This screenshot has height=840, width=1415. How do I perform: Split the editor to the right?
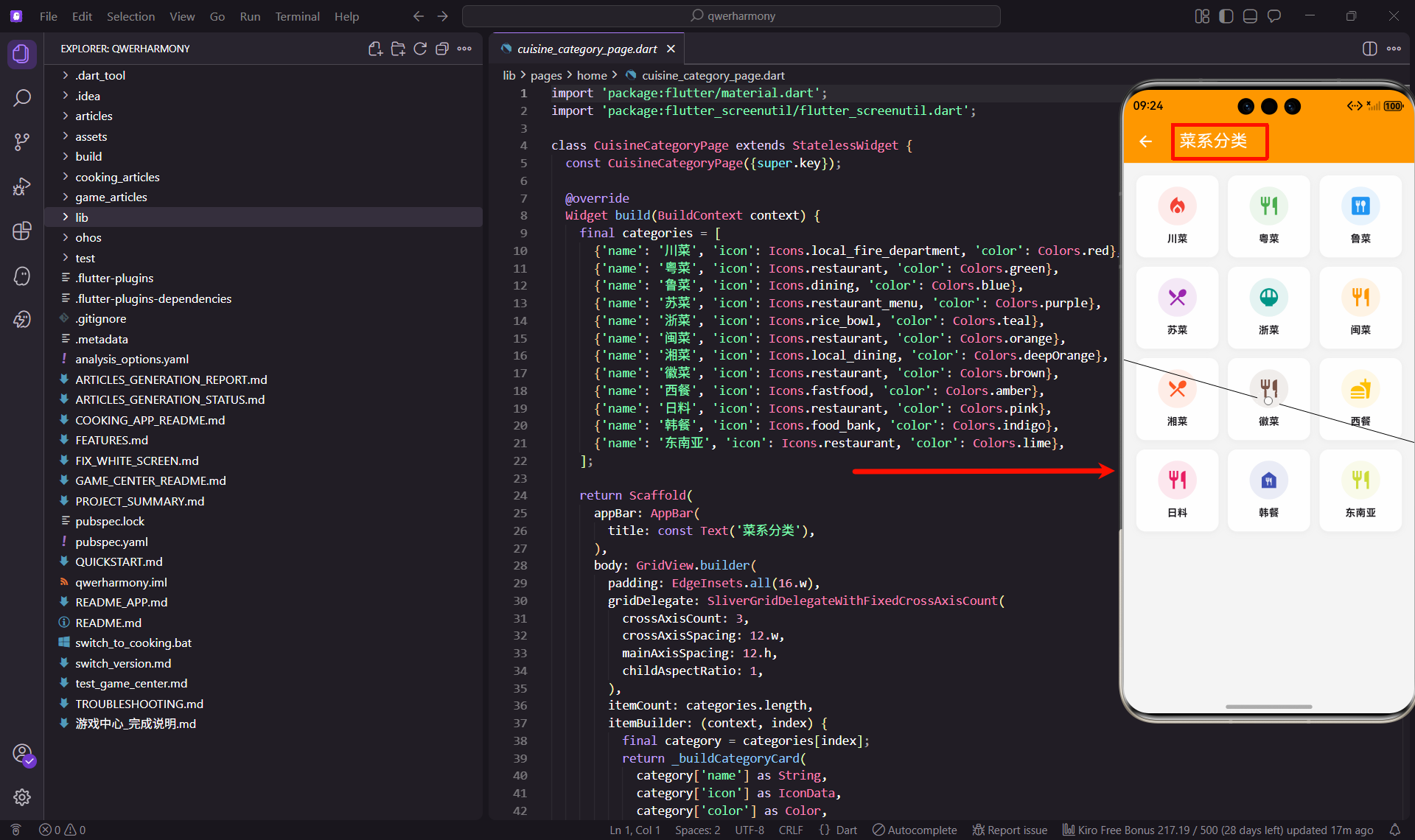(1369, 49)
